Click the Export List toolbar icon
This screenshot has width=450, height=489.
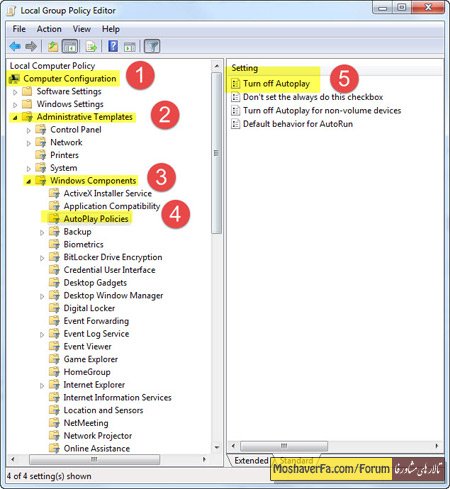click(91, 46)
